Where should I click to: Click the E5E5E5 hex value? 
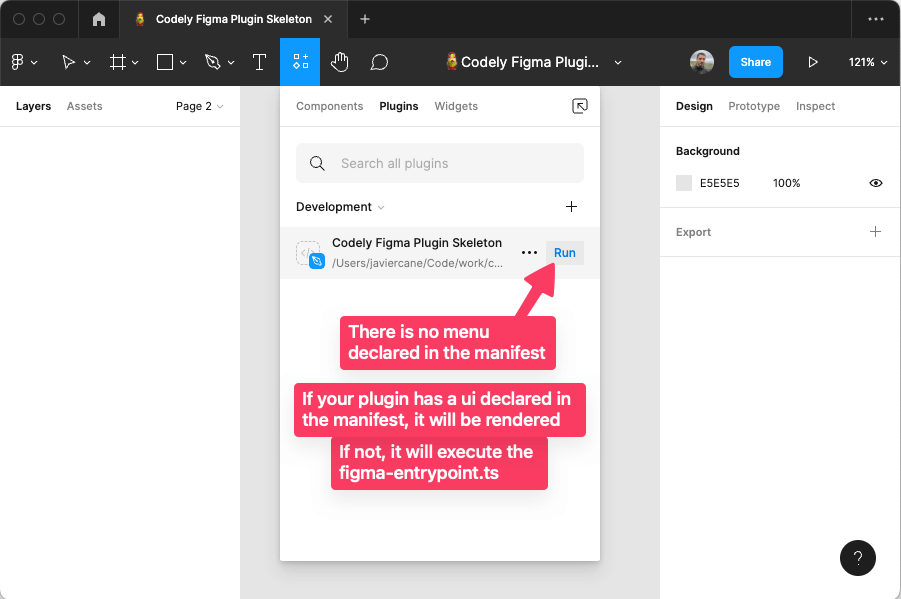coord(719,183)
